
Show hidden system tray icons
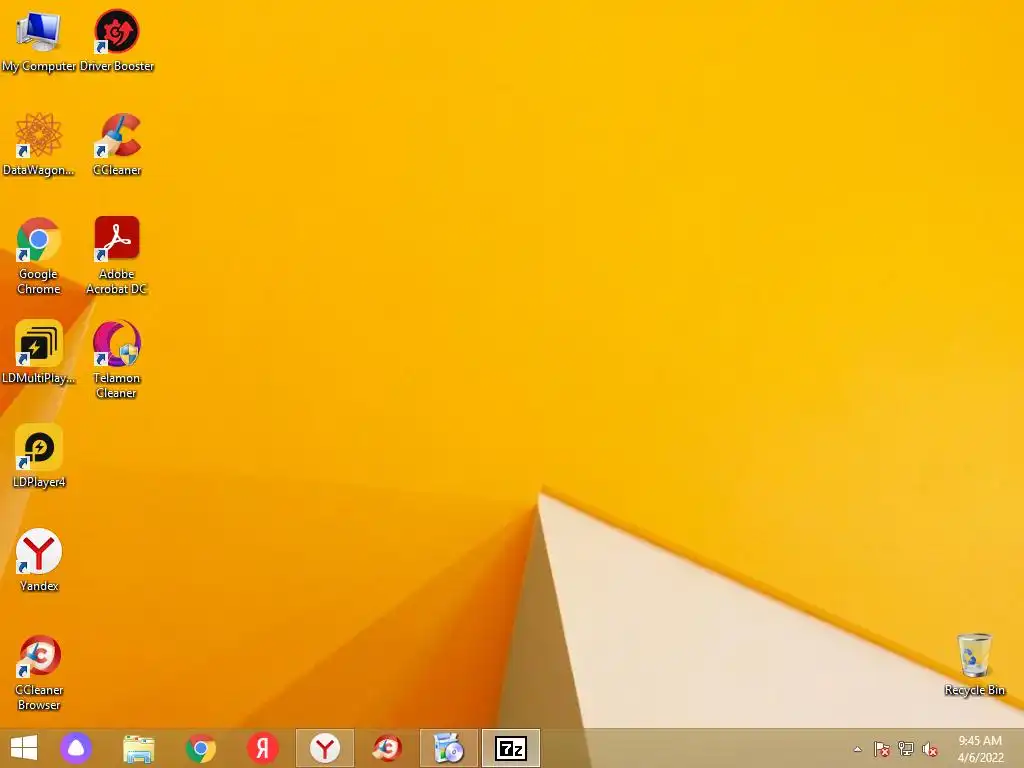click(857, 749)
